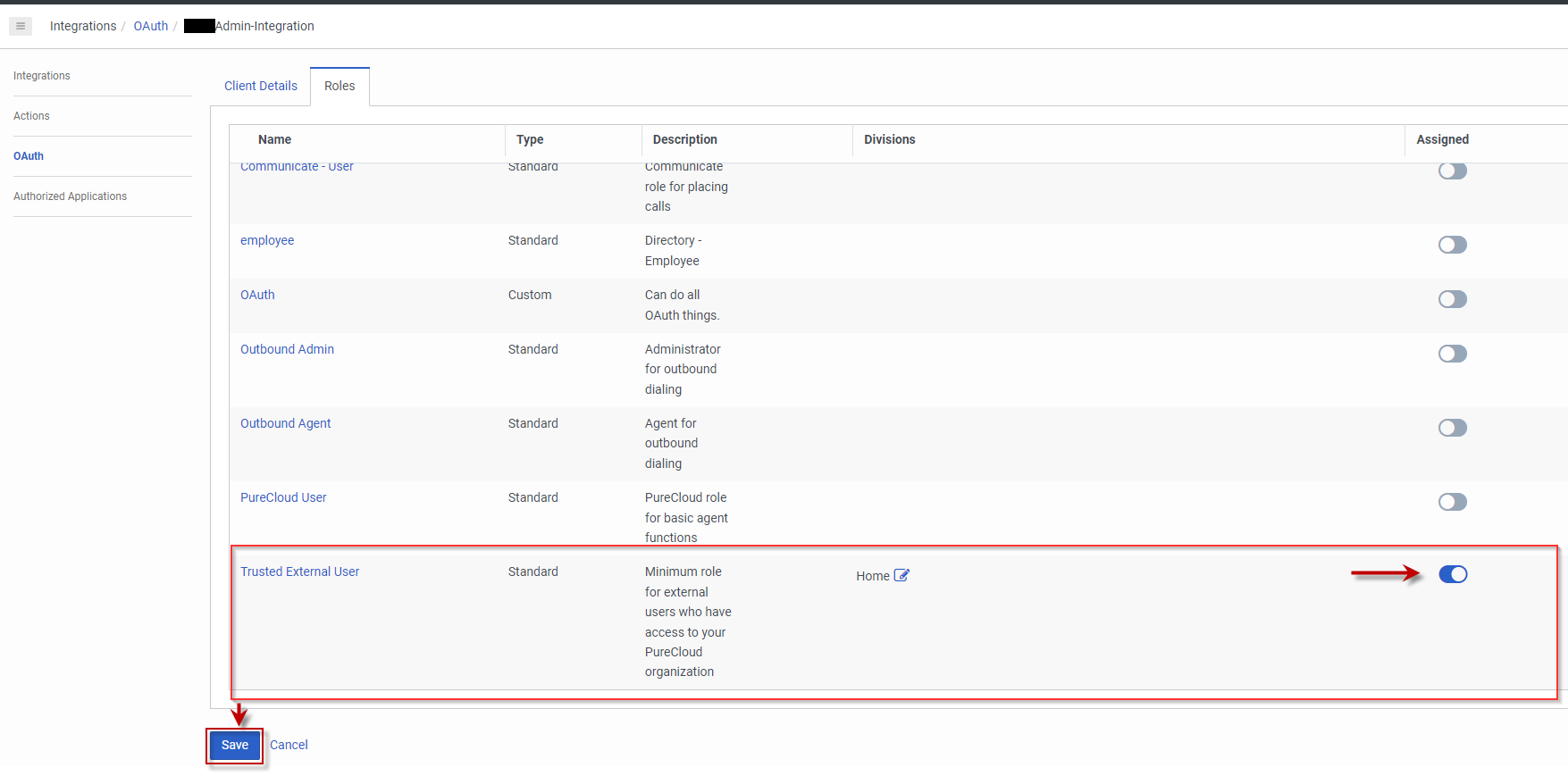This screenshot has height=776, width=1568.
Task: Enable the PureCloud User role toggle
Action: (x=1452, y=502)
